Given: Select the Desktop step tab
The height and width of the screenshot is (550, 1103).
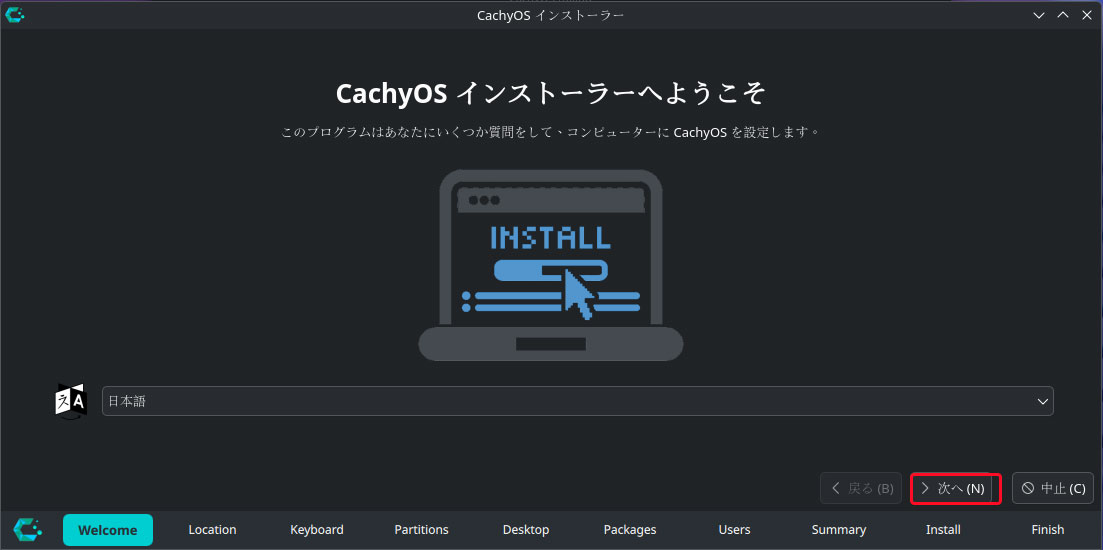Looking at the screenshot, I should 526,530.
